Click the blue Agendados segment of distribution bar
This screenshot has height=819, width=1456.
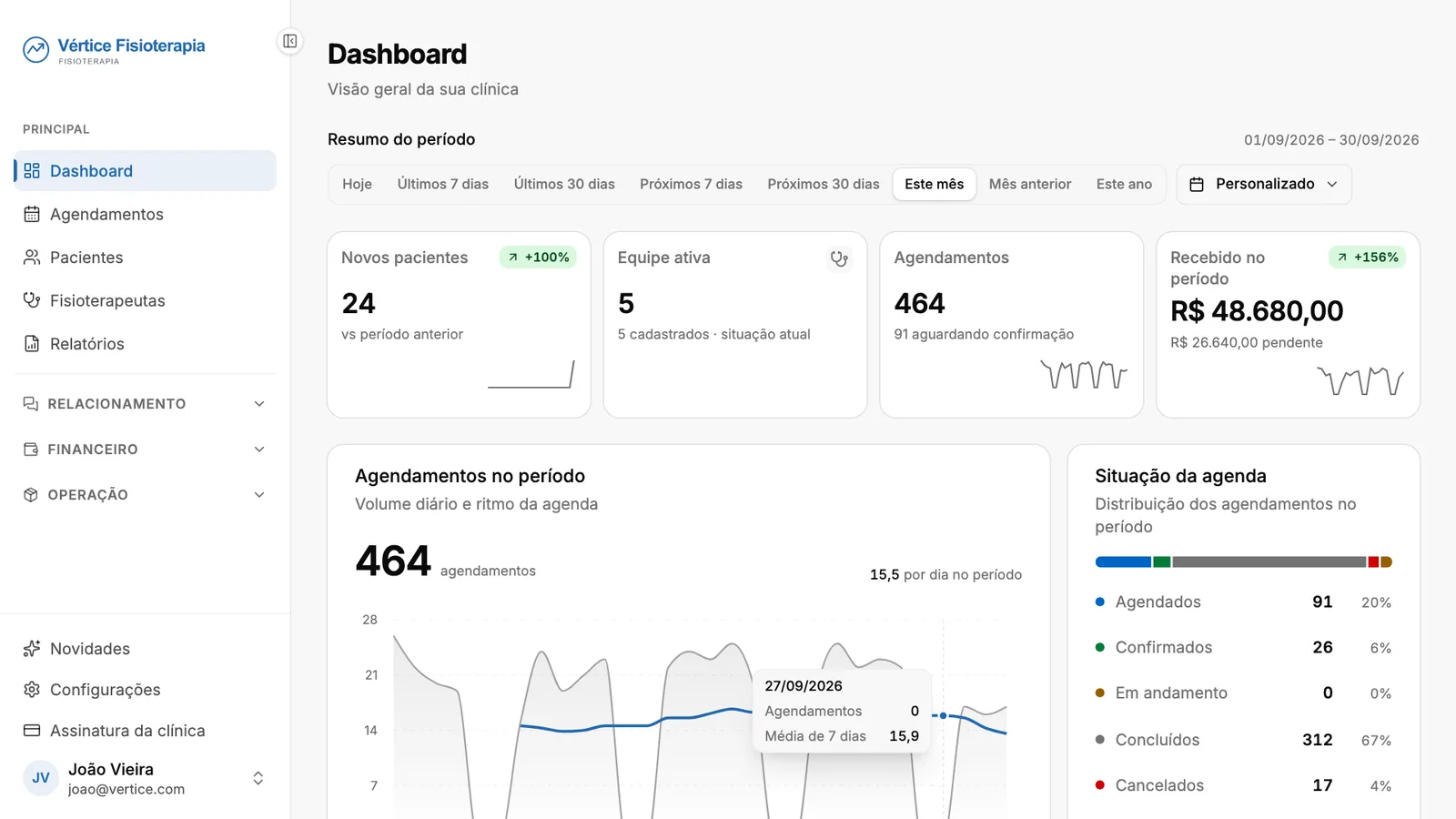(1124, 562)
